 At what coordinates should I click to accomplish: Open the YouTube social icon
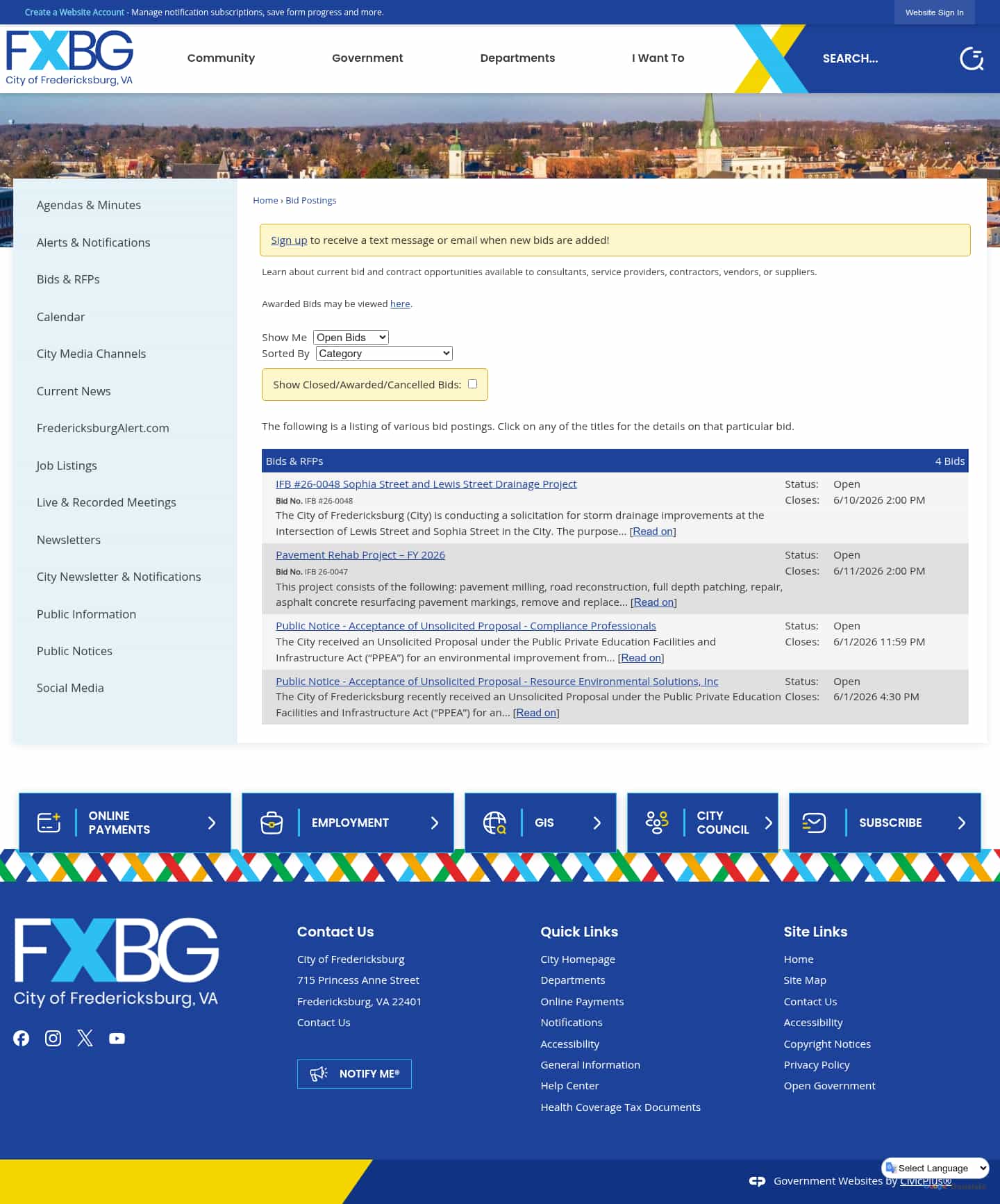(117, 1038)
